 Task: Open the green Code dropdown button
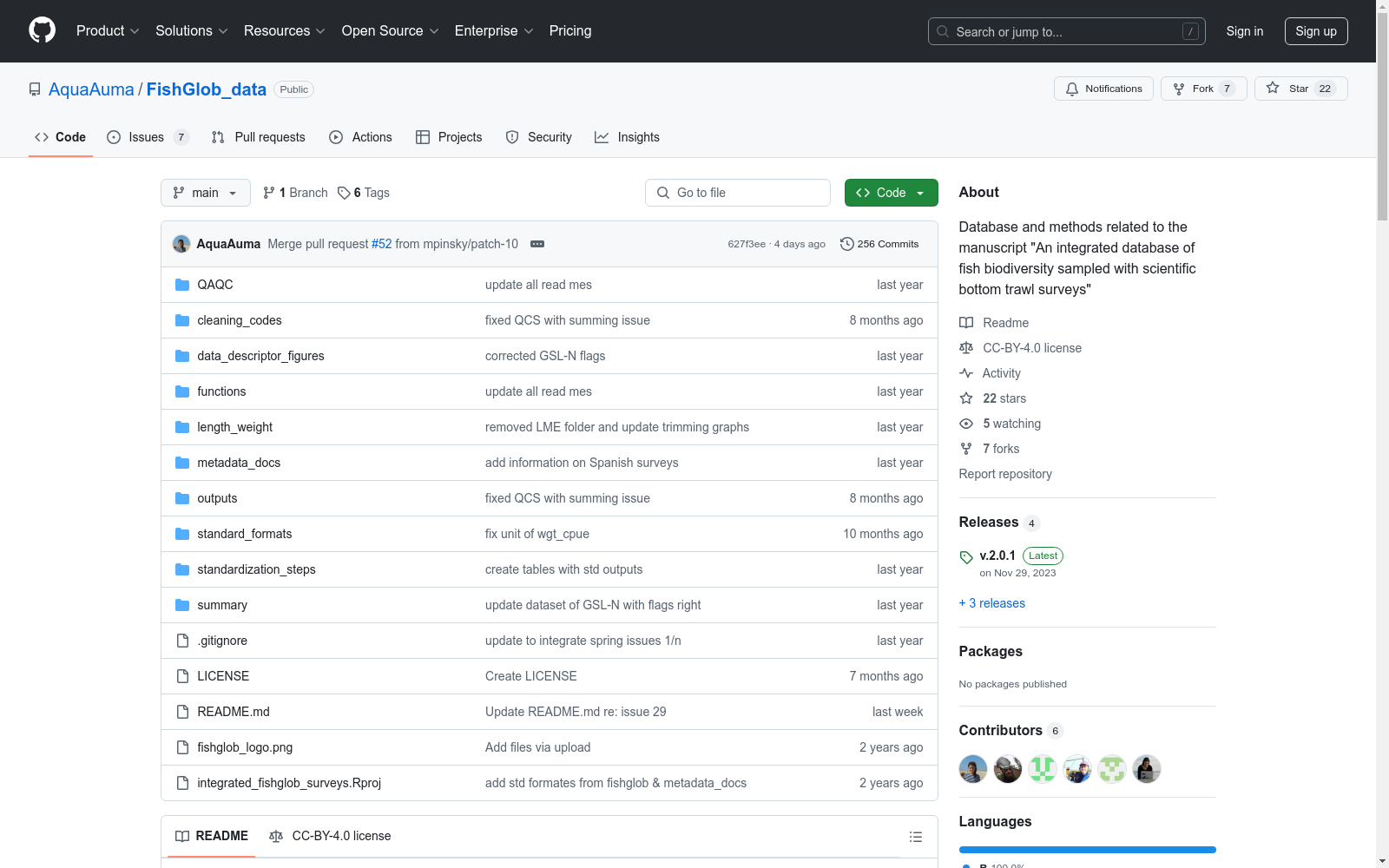891,193
